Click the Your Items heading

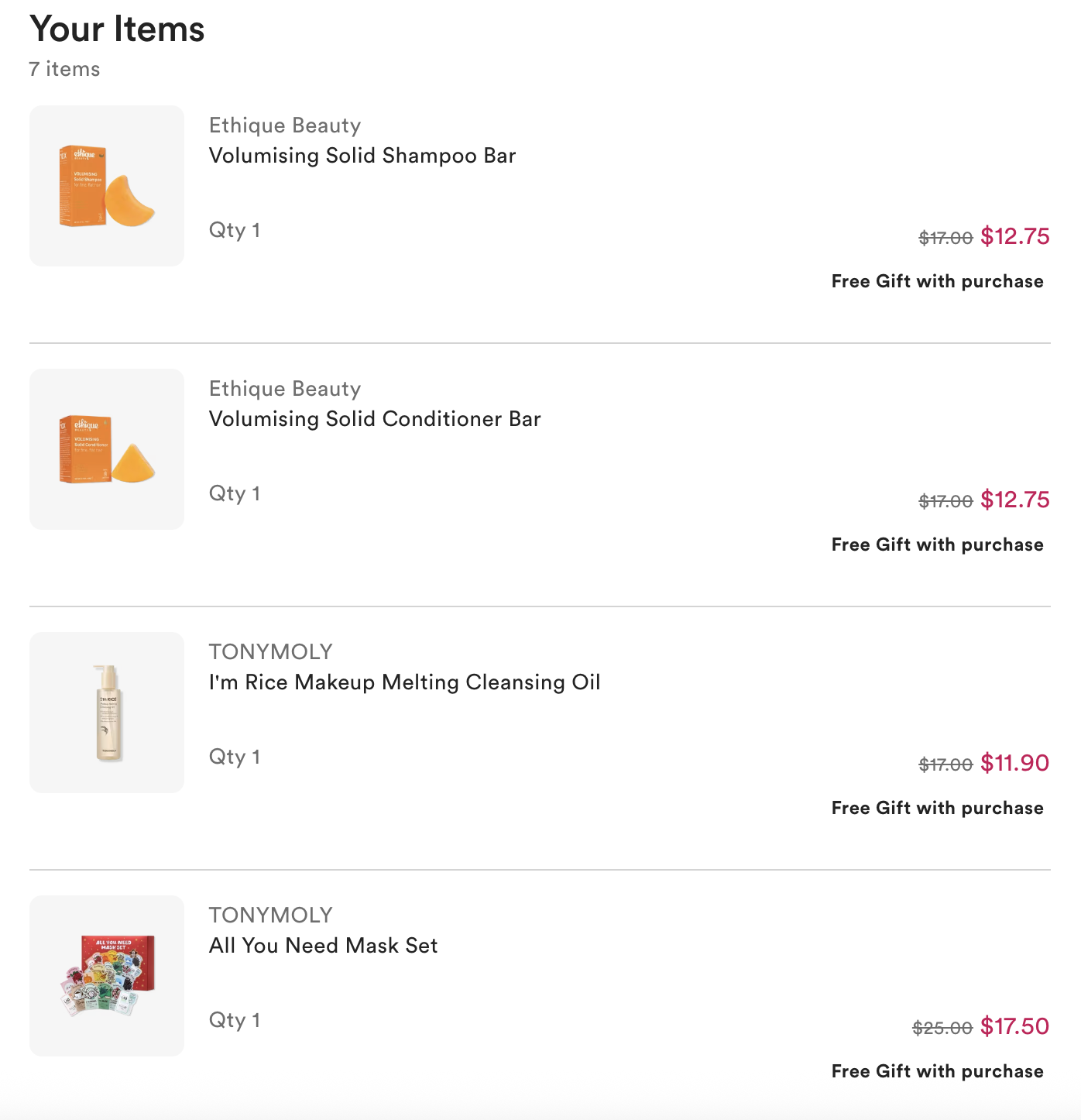[117, 29]
